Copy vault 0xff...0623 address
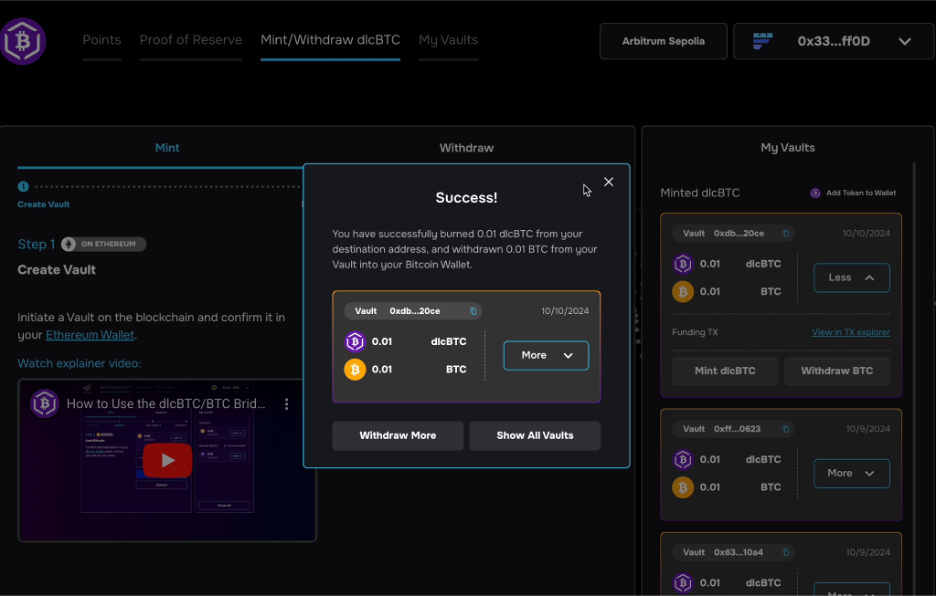936x596 pixels. click(x=786, y=429)
